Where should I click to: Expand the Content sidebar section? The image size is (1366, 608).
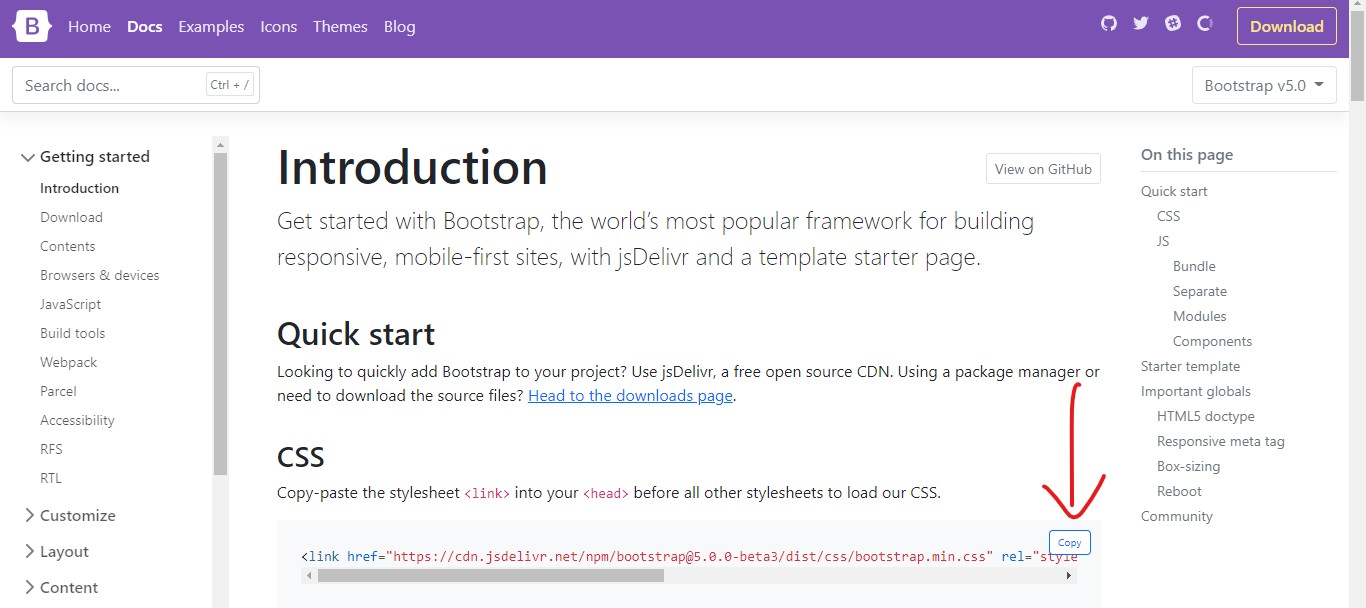pos(59,588)
